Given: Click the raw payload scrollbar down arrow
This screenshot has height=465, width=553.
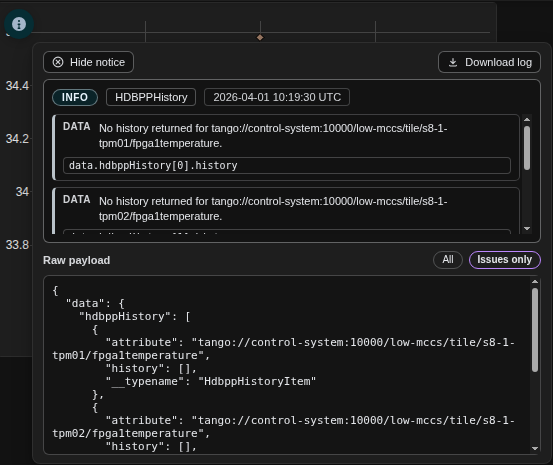Looking at the screenshot, I should (535, 448).
